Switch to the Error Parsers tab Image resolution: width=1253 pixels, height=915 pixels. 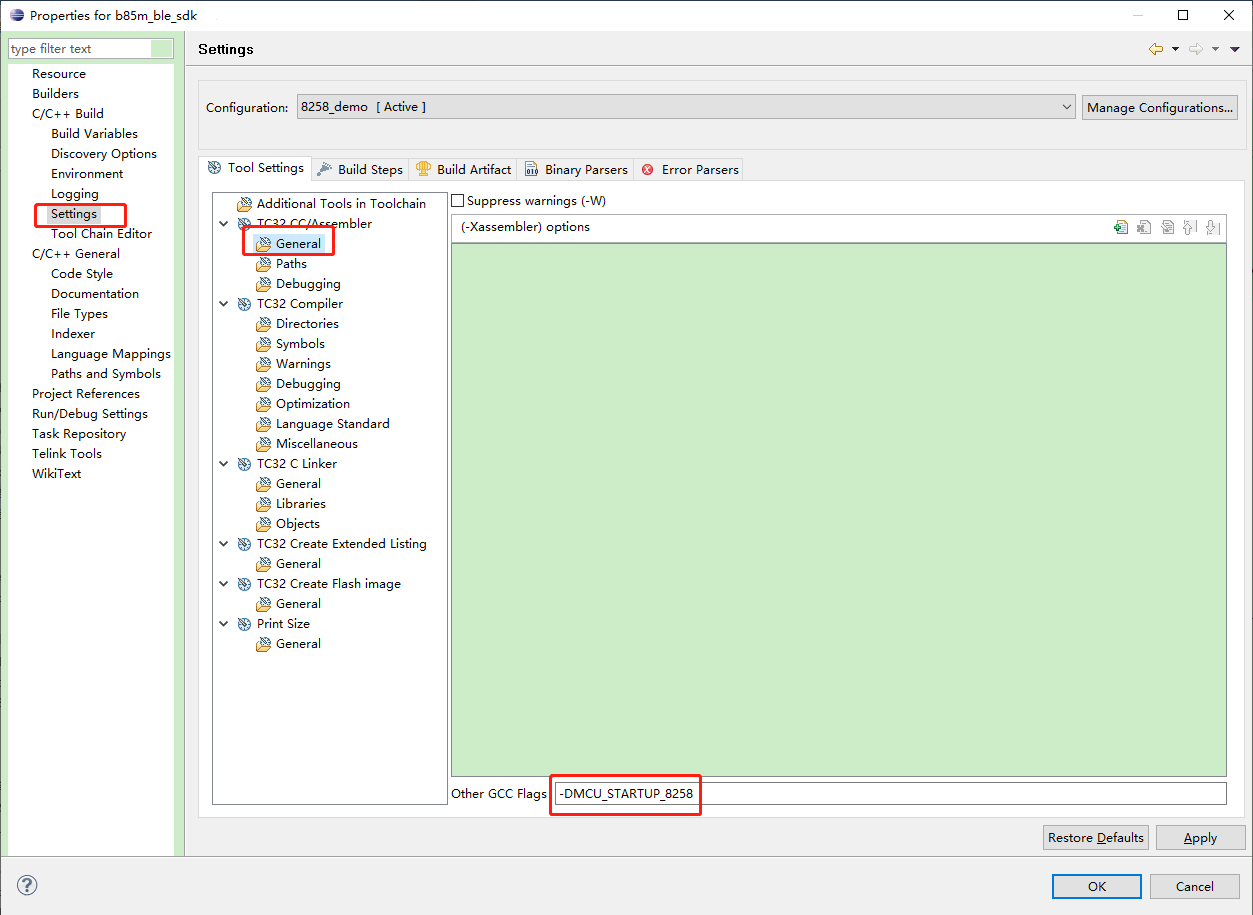[690, 169]
